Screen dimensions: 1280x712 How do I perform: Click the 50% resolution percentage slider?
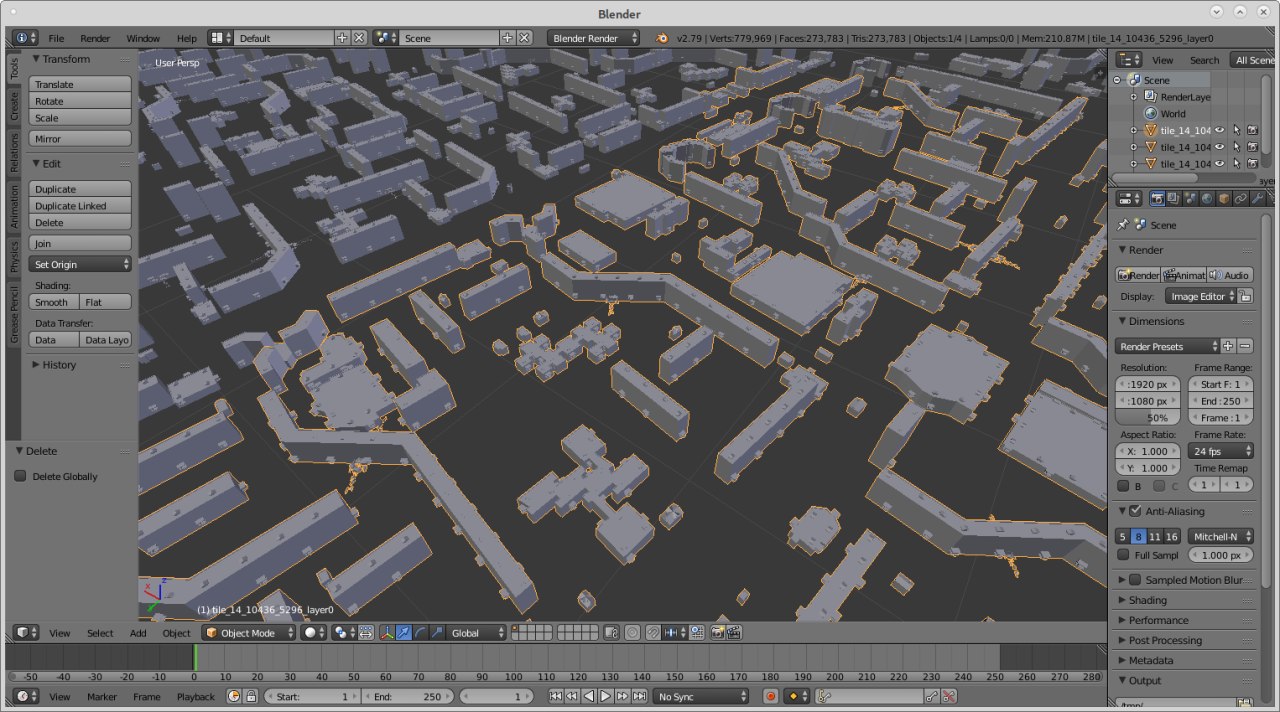[x=1148, y=418]
